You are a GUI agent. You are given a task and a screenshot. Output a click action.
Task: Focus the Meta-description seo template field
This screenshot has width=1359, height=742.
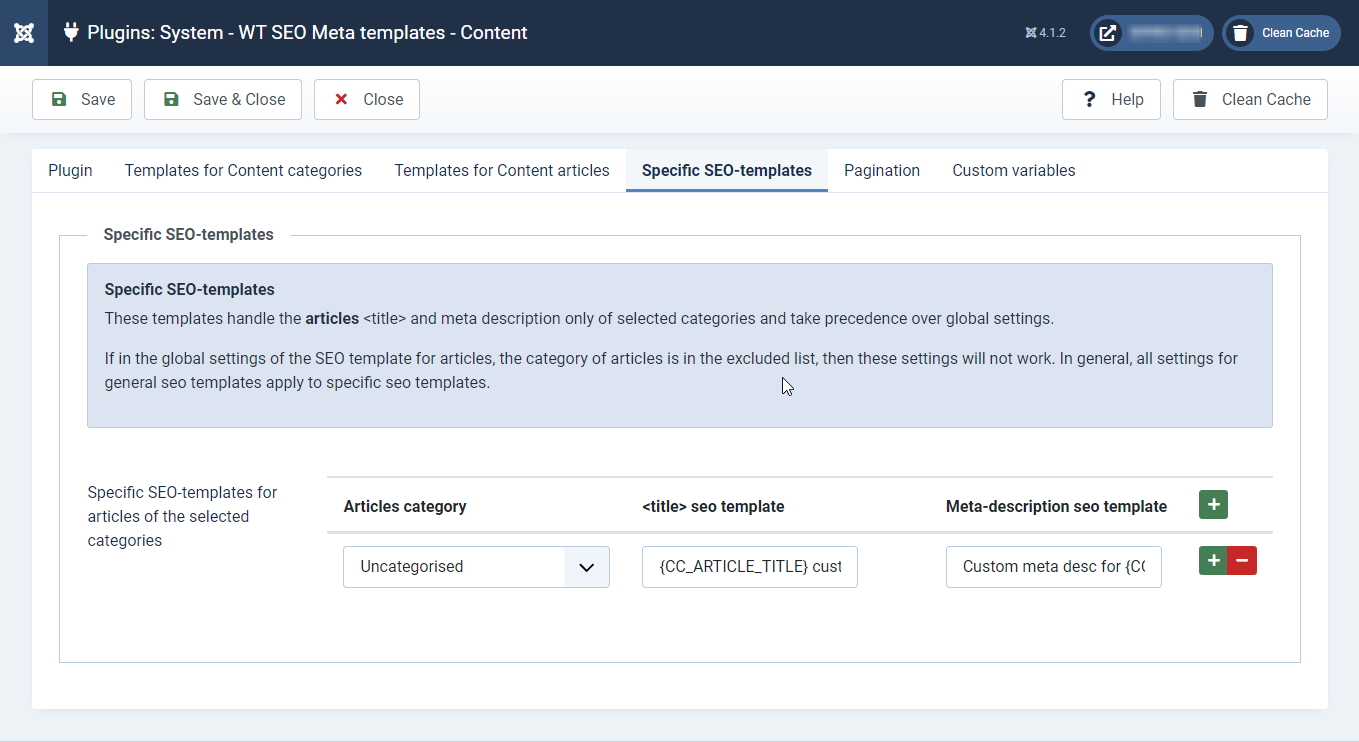click(1053, 567)
